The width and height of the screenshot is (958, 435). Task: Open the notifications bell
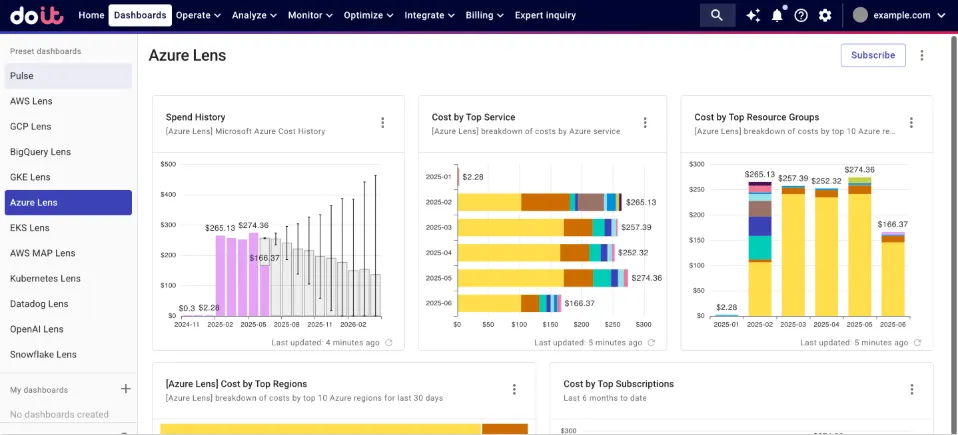tap(777, 15)
